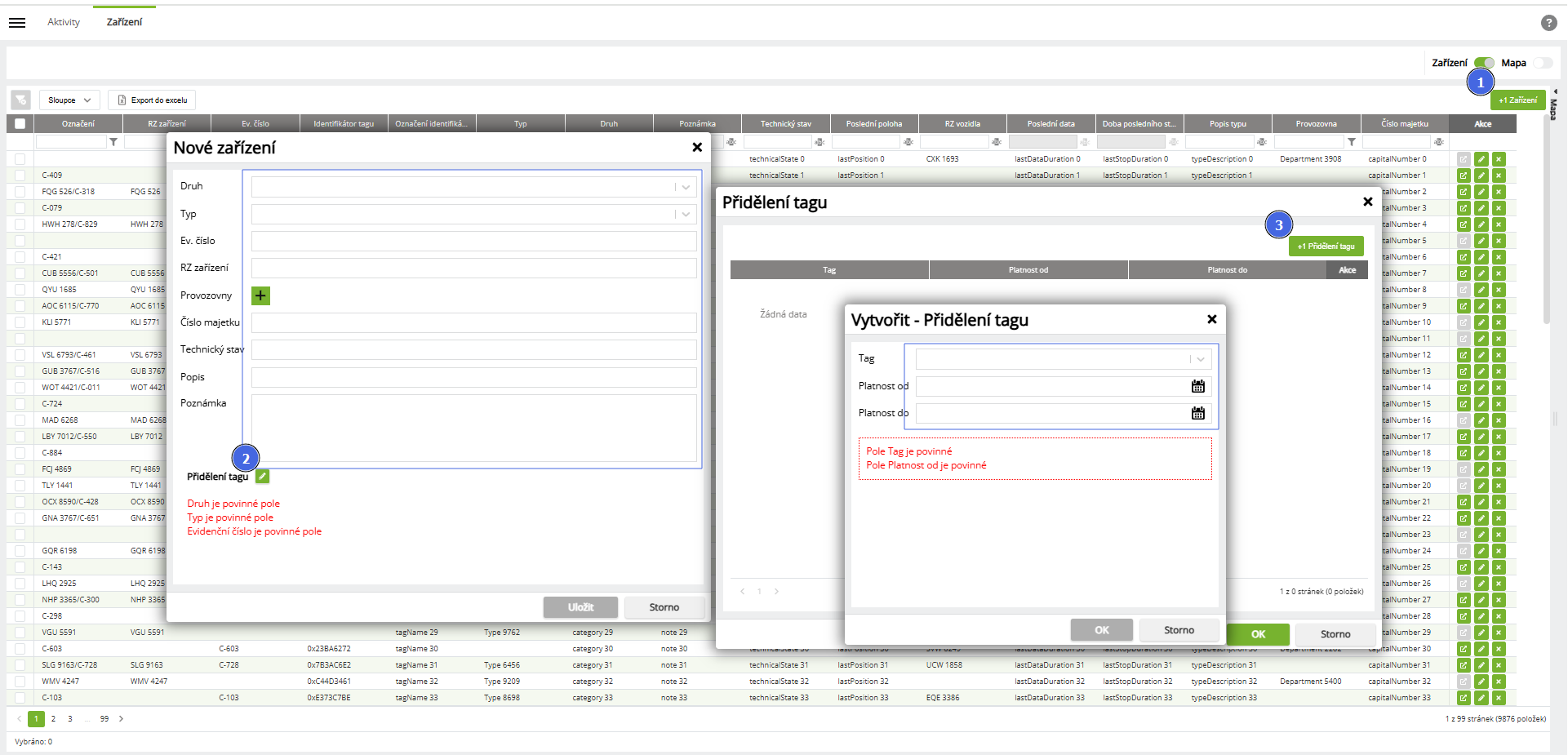Click the edit pencil for capitalNumber 25 row
Screen dimensions: 1568x755
(x=1481, y=567)
